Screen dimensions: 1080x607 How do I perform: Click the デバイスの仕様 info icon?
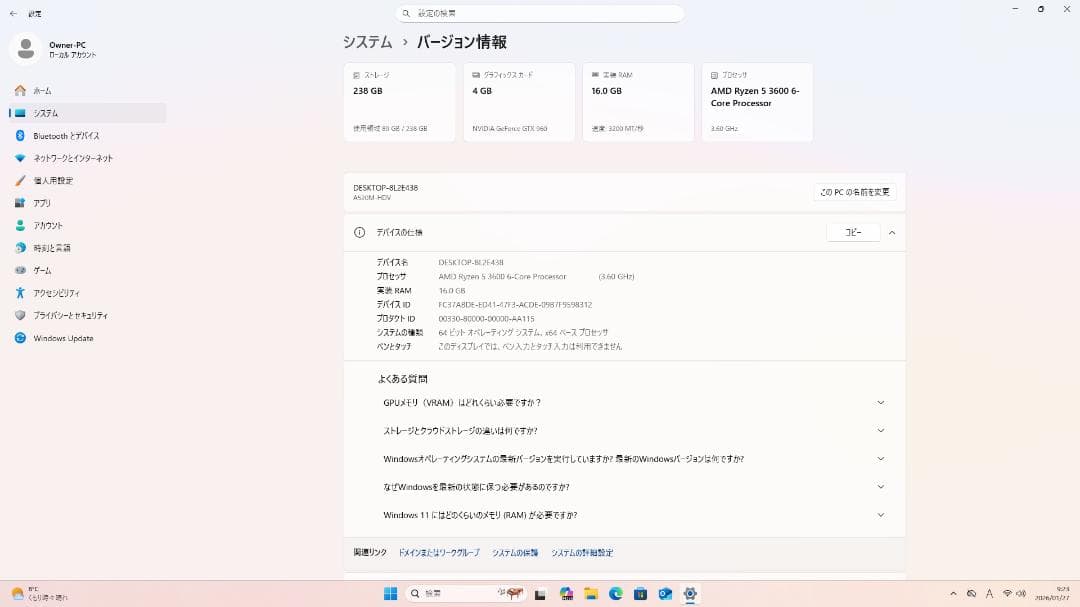click(360, 233)
